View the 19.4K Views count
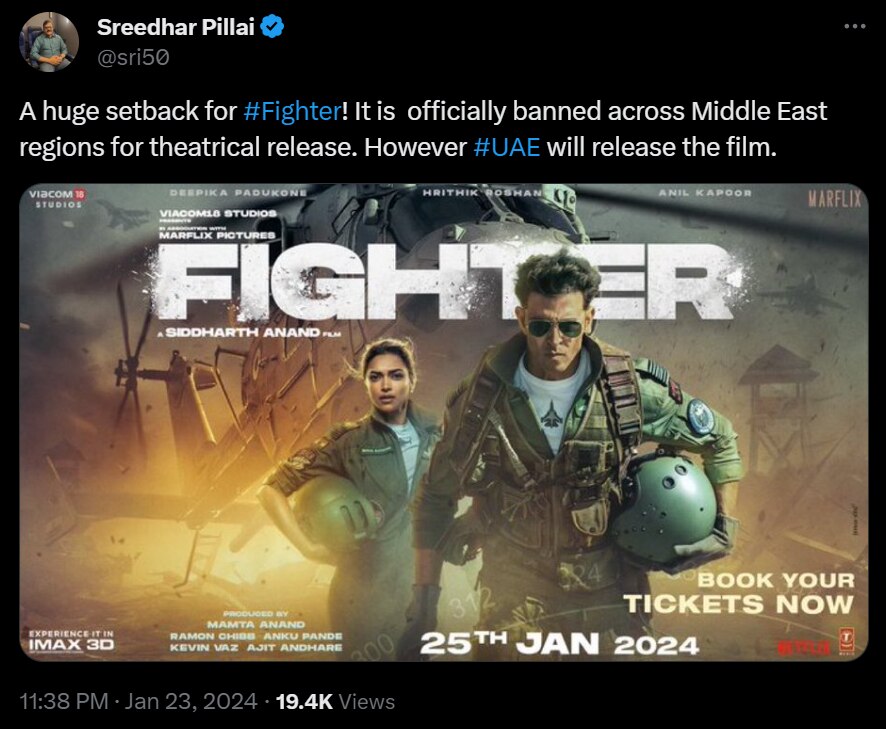This screenshot has height=729, width=886. pyautogui.click(x=335, y=701)
